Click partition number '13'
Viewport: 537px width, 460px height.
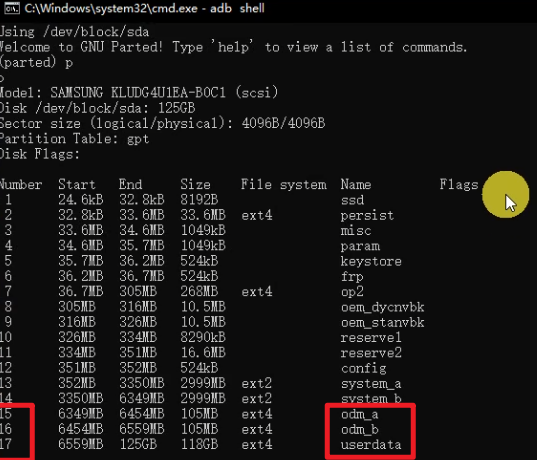(x=6, y=383)
